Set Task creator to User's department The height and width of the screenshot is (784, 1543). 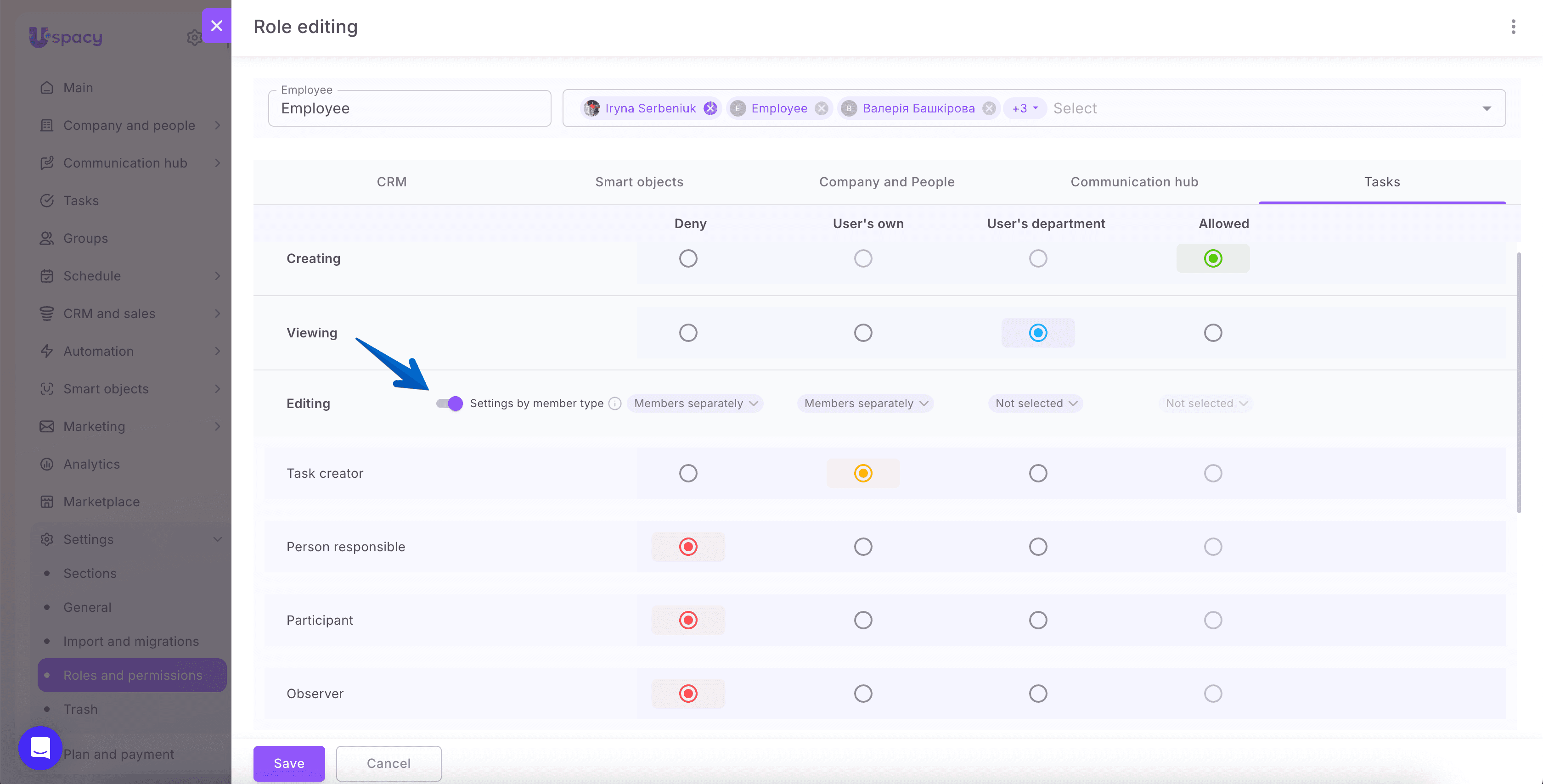pos(1038,474)
